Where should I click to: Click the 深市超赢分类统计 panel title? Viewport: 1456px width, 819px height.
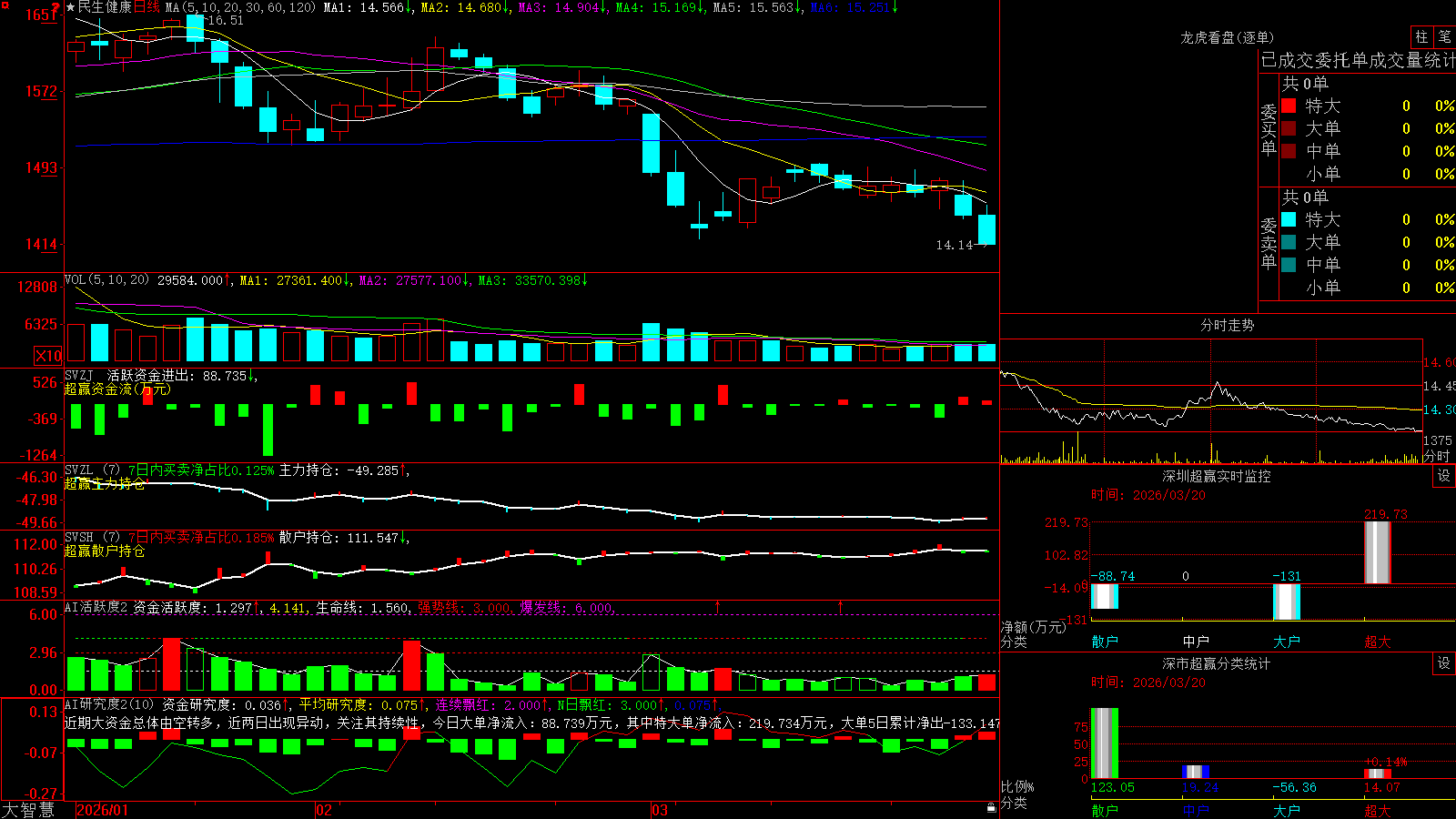pos(1216,663)
